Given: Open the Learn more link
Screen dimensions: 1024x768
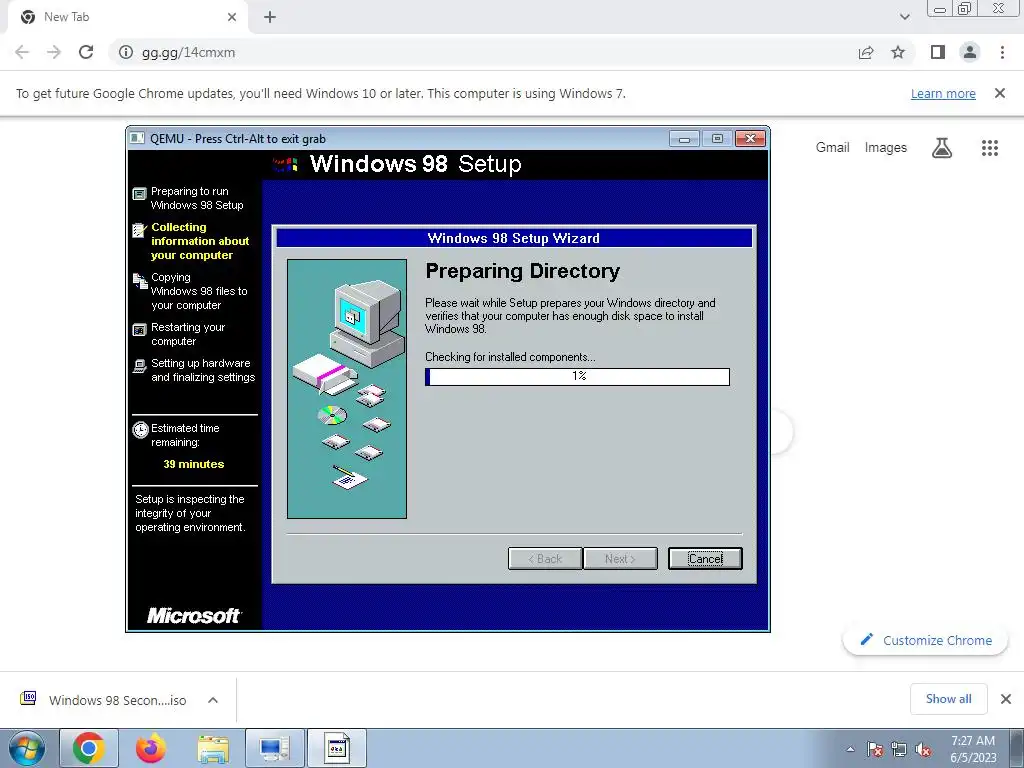Looking at the screenshot, I should point(943,93).
